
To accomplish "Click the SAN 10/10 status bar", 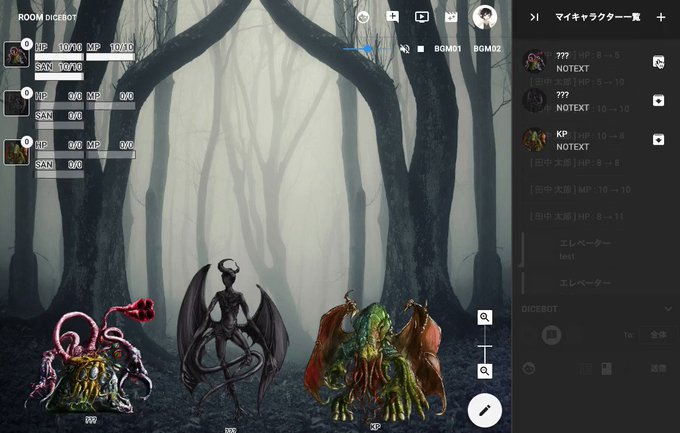I will click(x=59, y=72).
